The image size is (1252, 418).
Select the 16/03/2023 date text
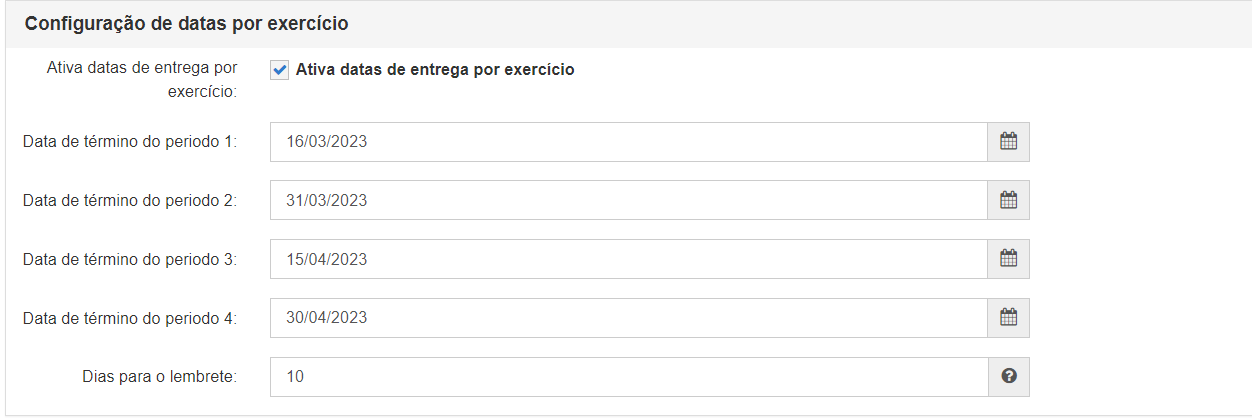pyautogui.click(x=326, y=142)
